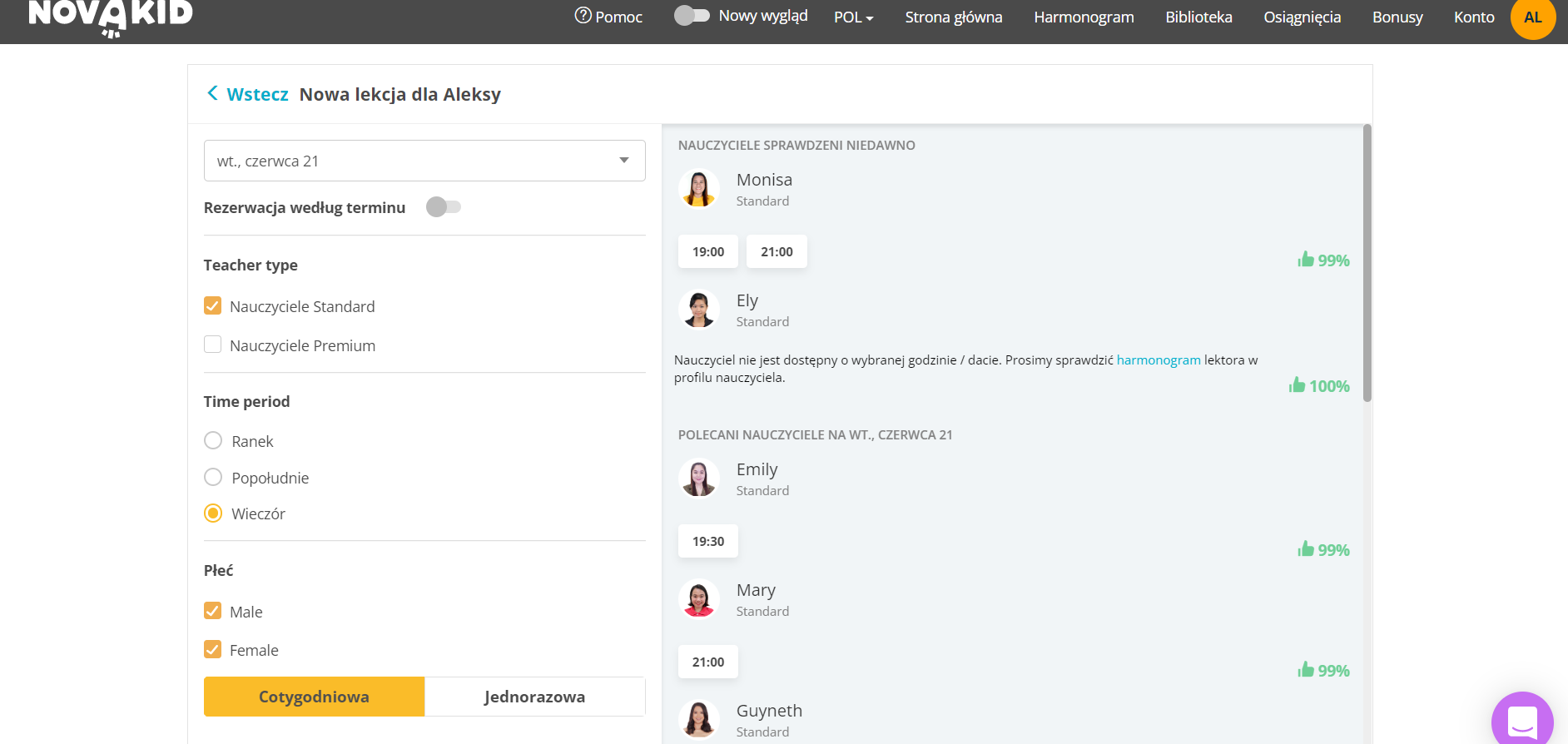Click Monisa's 99% thumbs-up rating
1568x744 pixels.
pos(1323,260)
